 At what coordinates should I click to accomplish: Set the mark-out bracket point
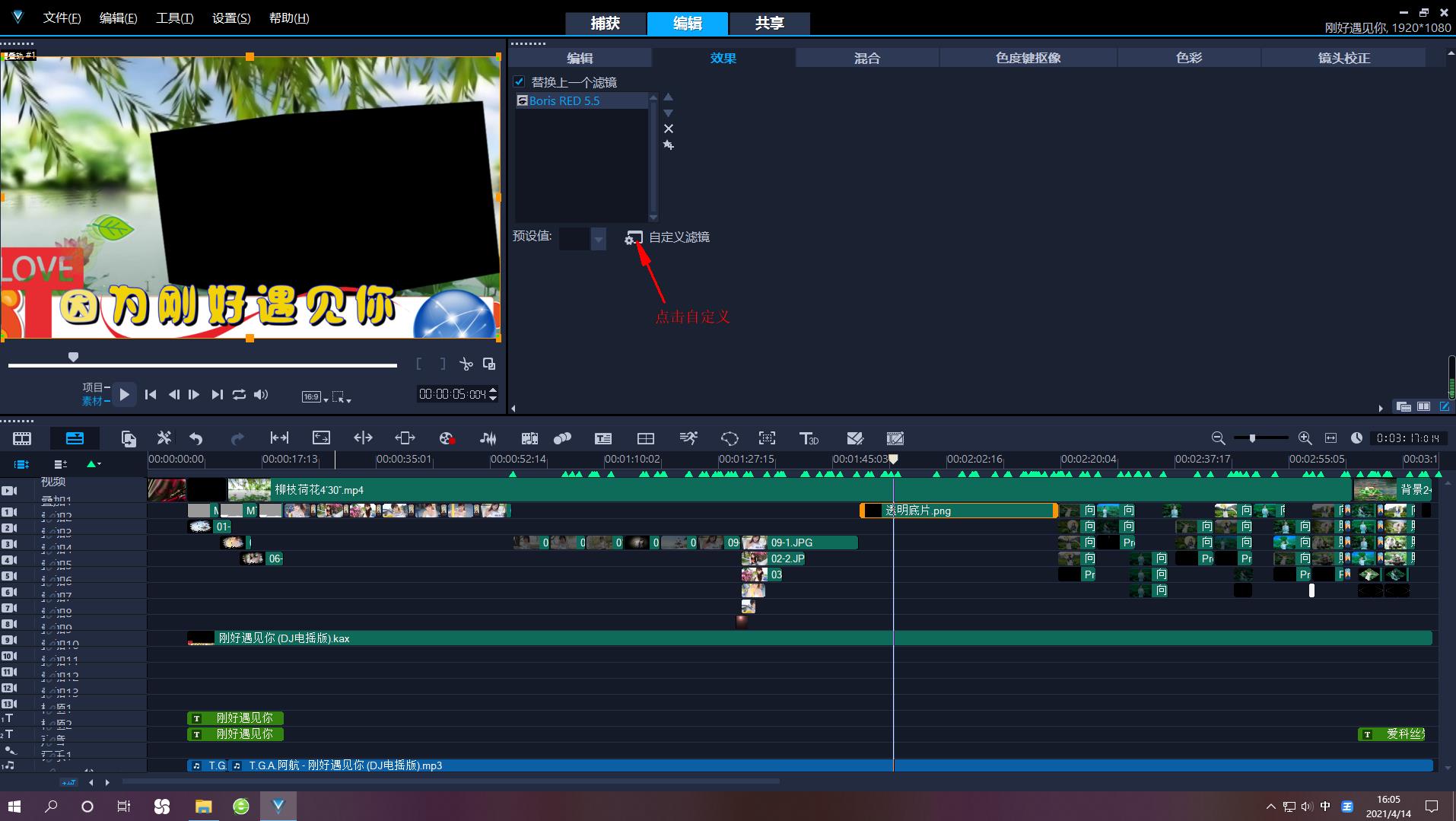[x=443, y=364]
